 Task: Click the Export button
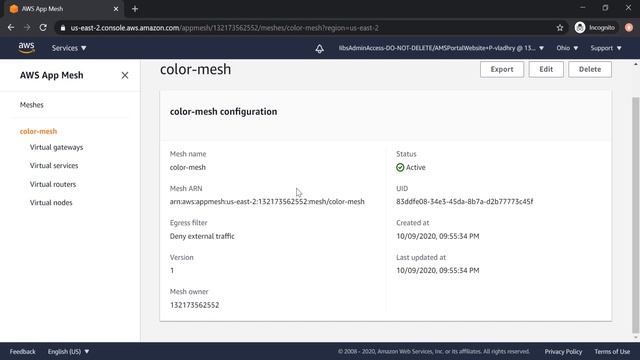pyautogui.click(x=502, y=69)
